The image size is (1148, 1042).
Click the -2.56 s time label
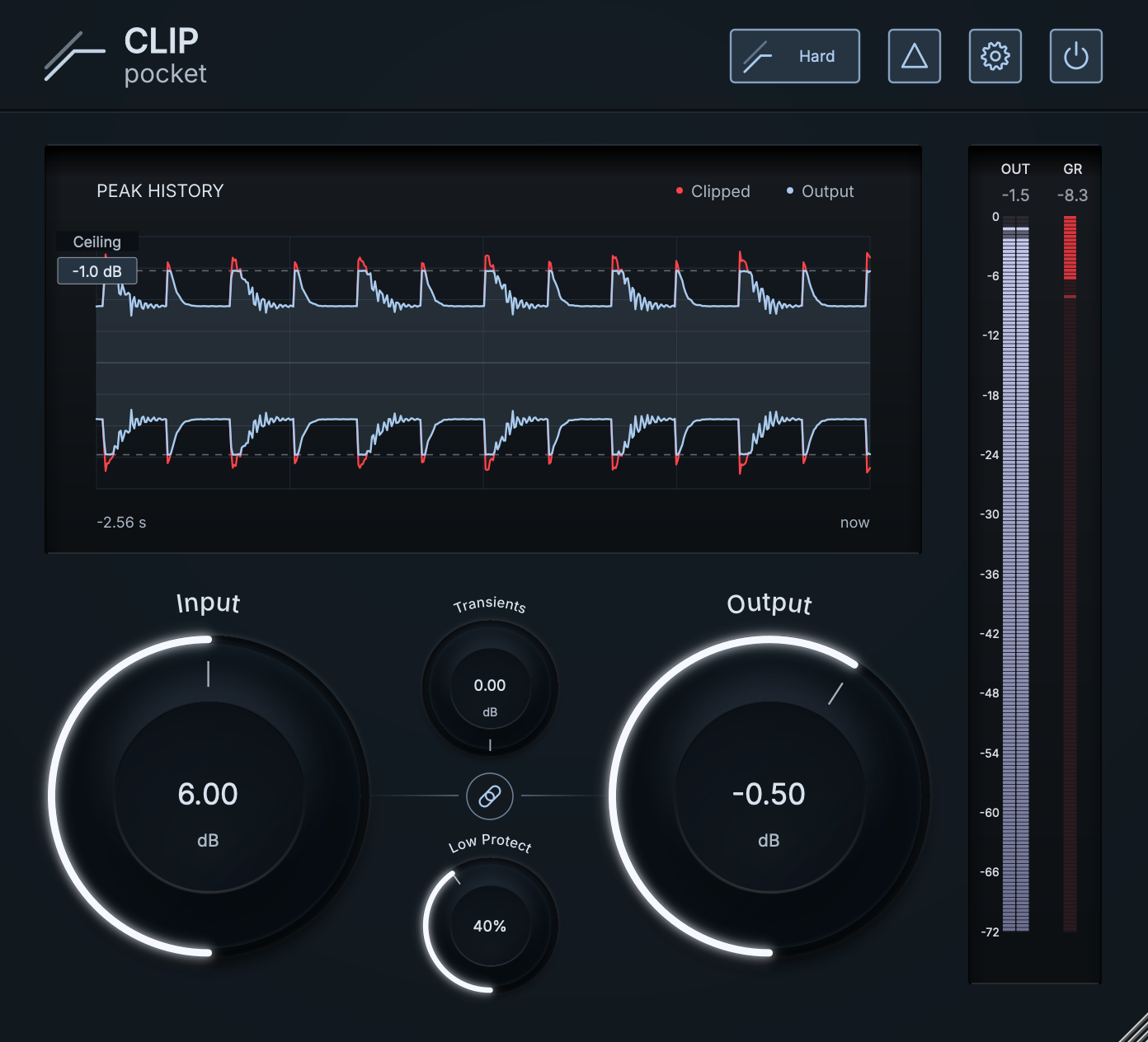point(121,523)
